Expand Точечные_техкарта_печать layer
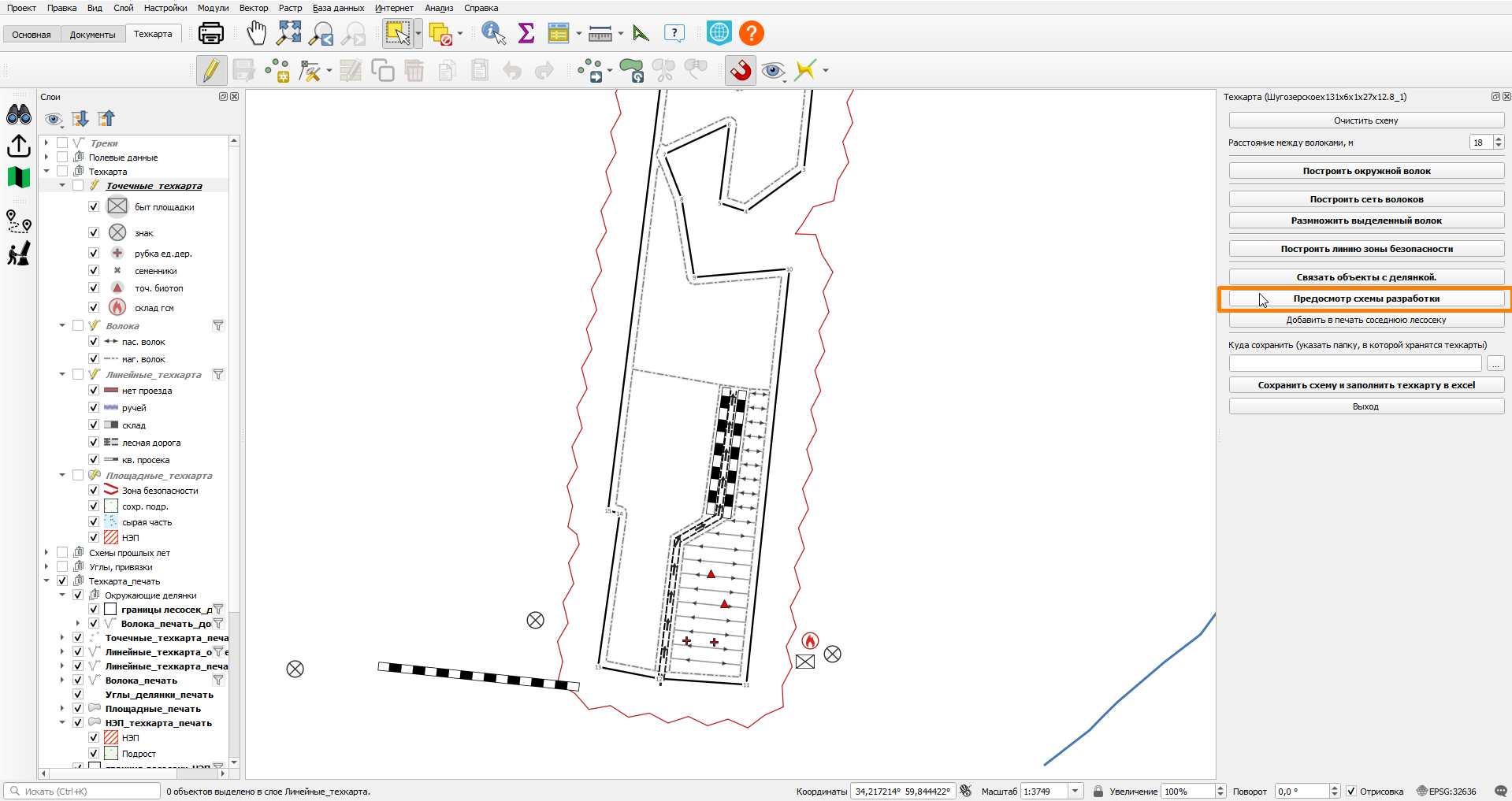 click(x=62, y=637)
